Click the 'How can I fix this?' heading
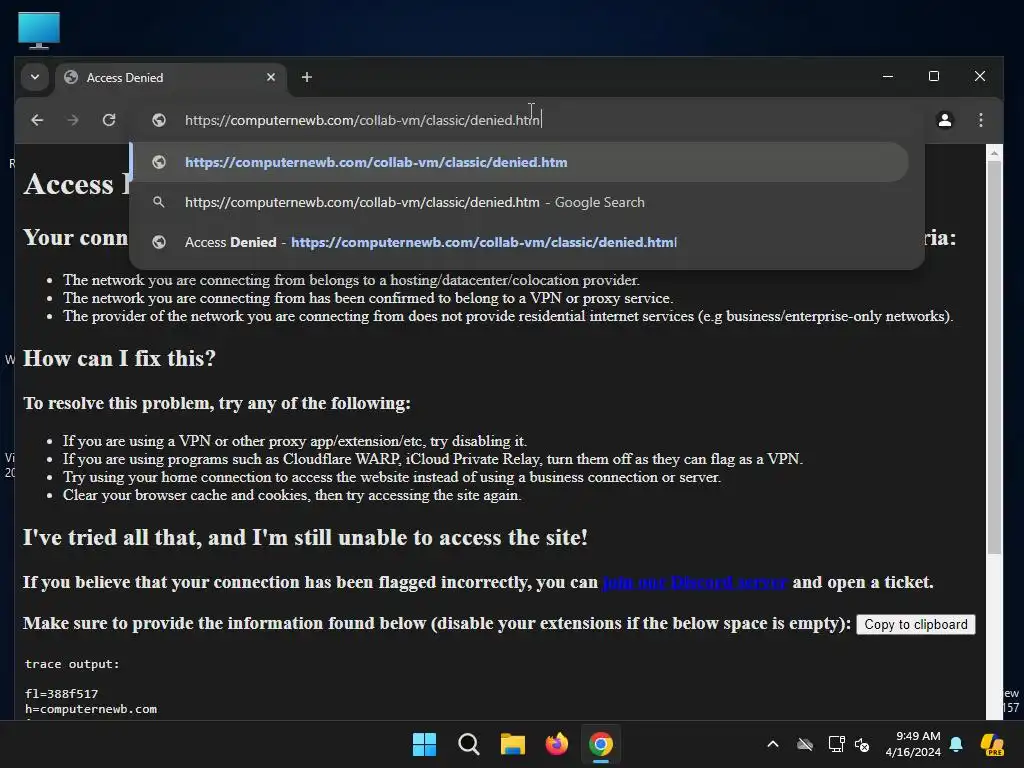 tap(120, 359)
